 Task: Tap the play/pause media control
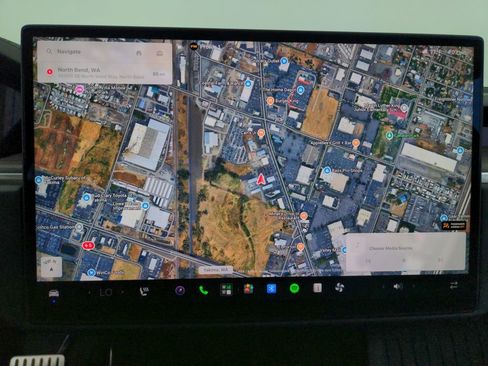click(404, 260)
